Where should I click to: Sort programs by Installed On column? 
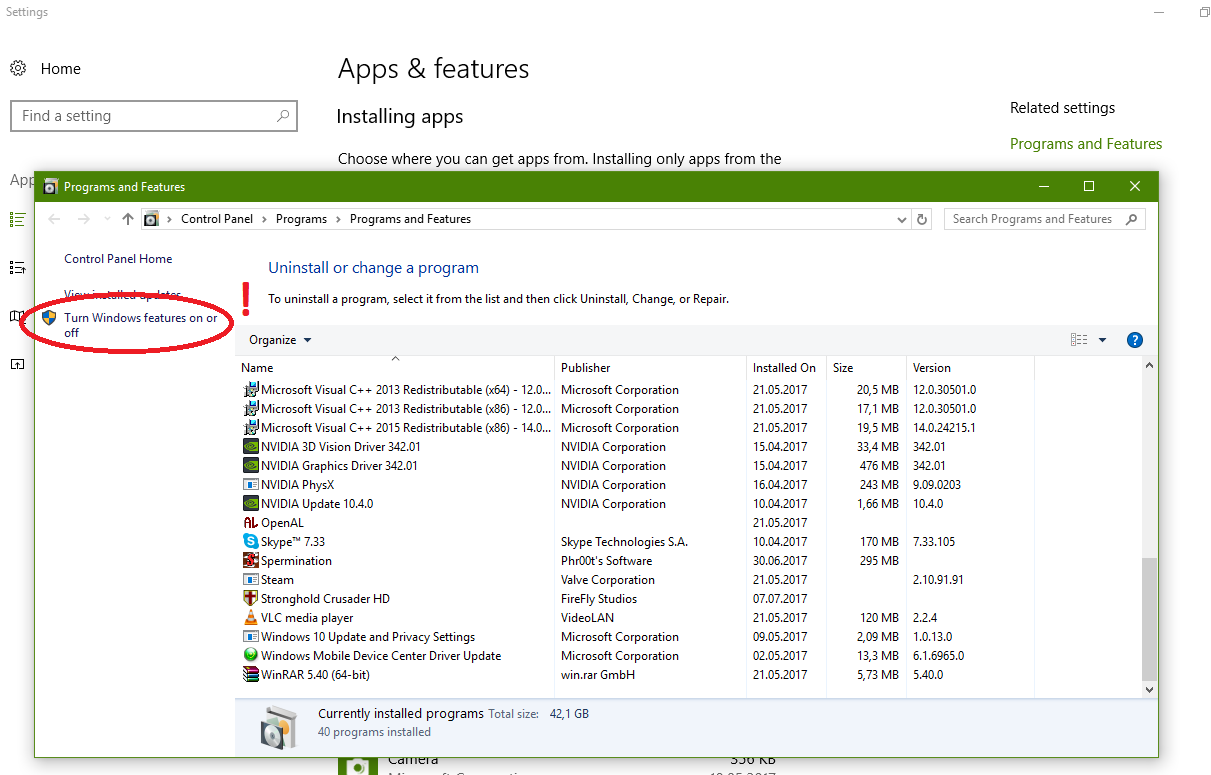coord(784,368)
